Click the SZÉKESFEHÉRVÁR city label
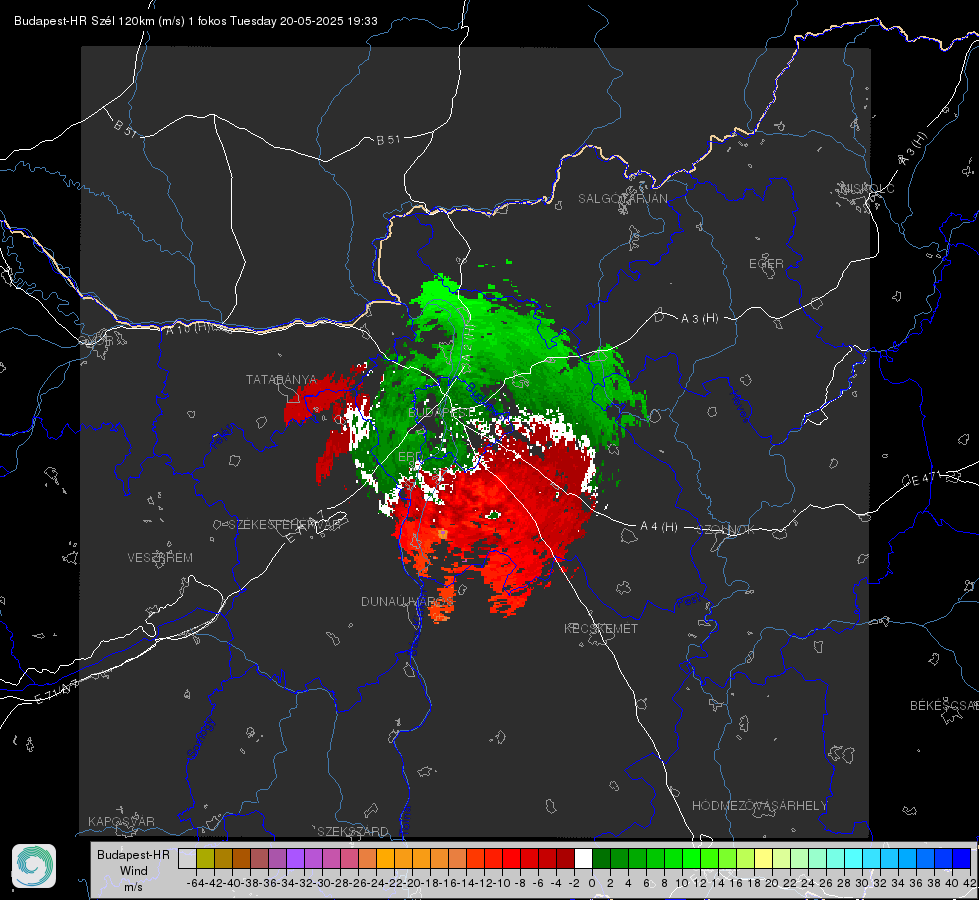 pos(286,525)
